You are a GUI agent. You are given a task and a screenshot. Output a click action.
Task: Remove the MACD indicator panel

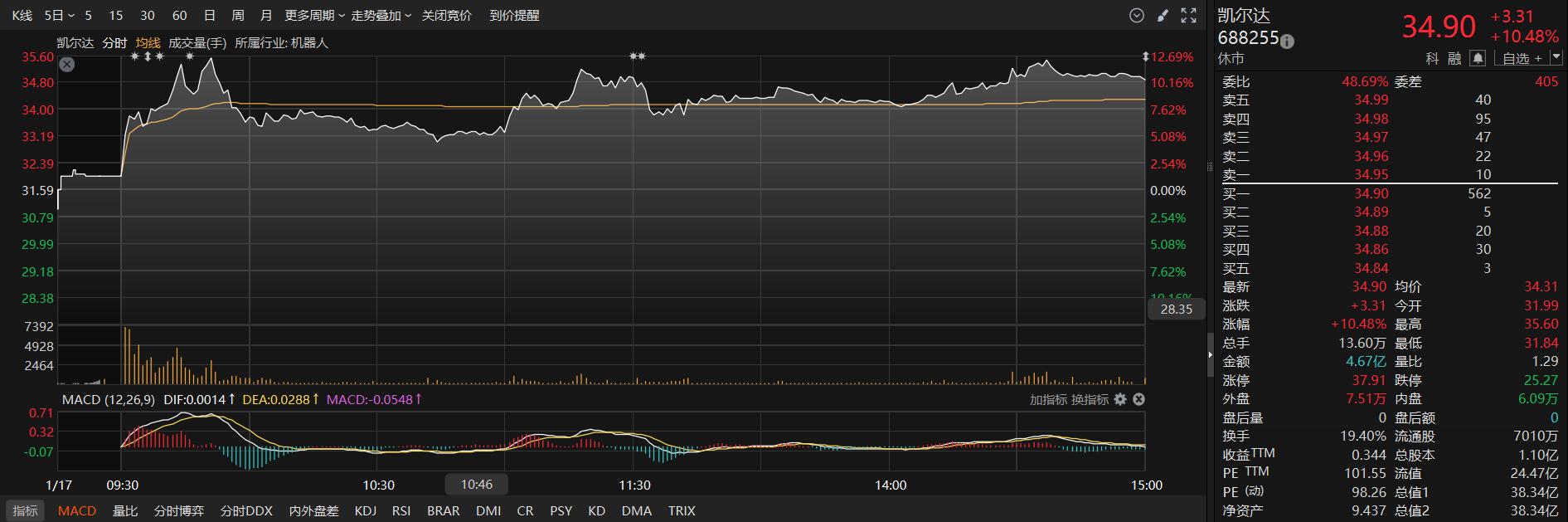pos(1138,399)
